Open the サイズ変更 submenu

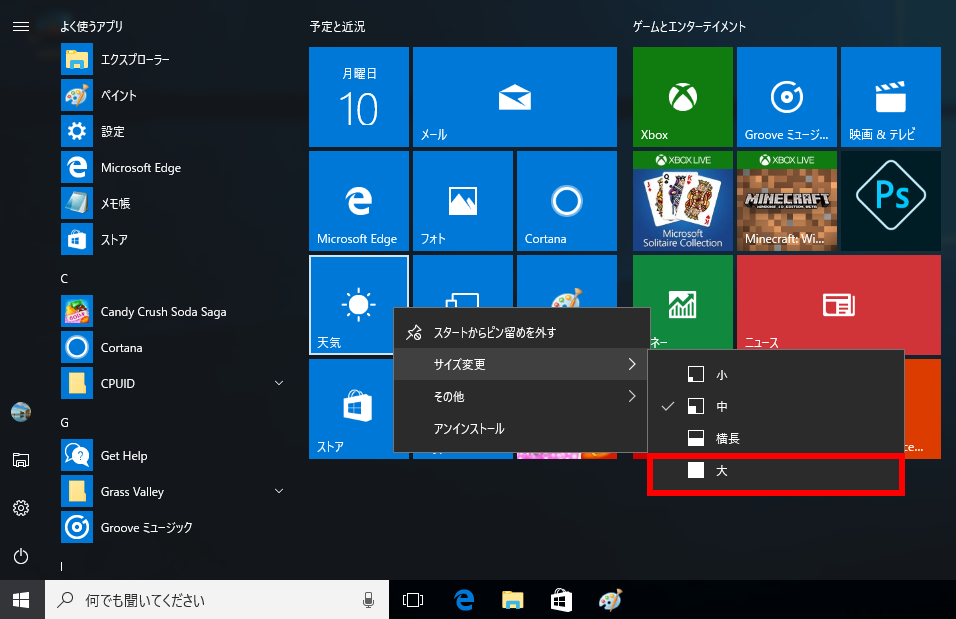pos(521,364)
